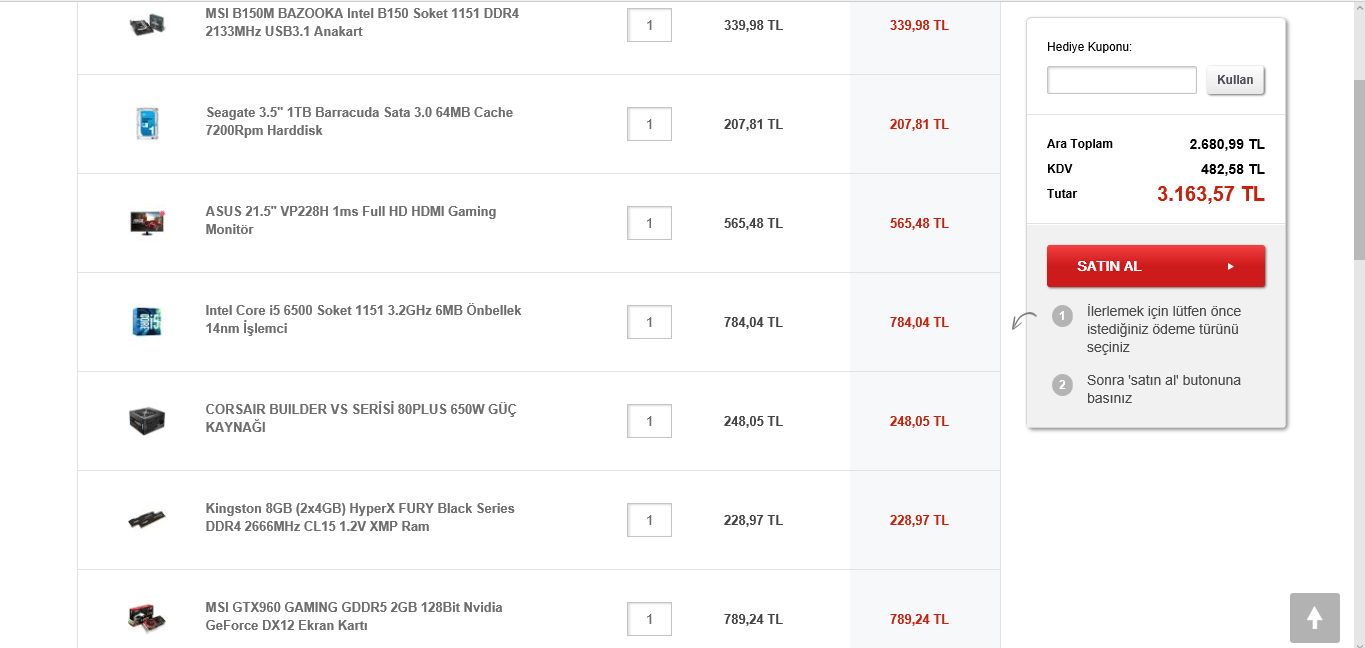The width and height of the screenshot is (1365, 648).
Task: Click quantity box for Seagate Barracuda harddisk
Action: coord(649,124)
